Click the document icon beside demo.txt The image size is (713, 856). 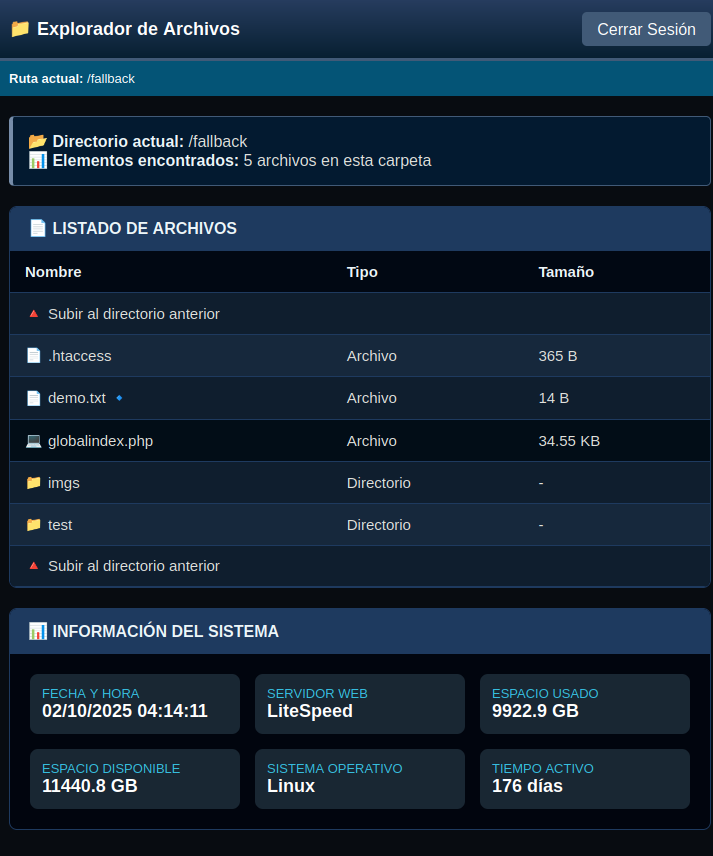tap(33, 398)
